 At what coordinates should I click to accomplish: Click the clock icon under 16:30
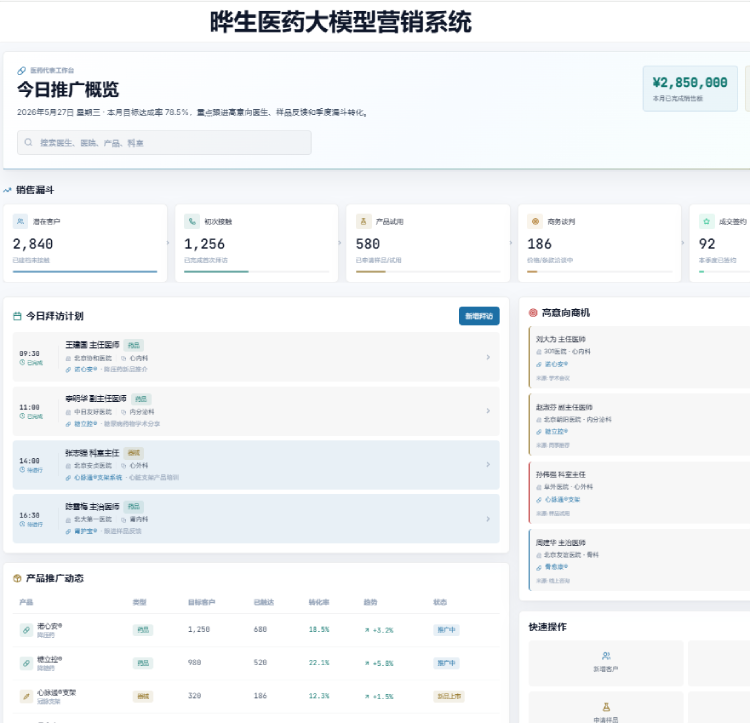22,524
